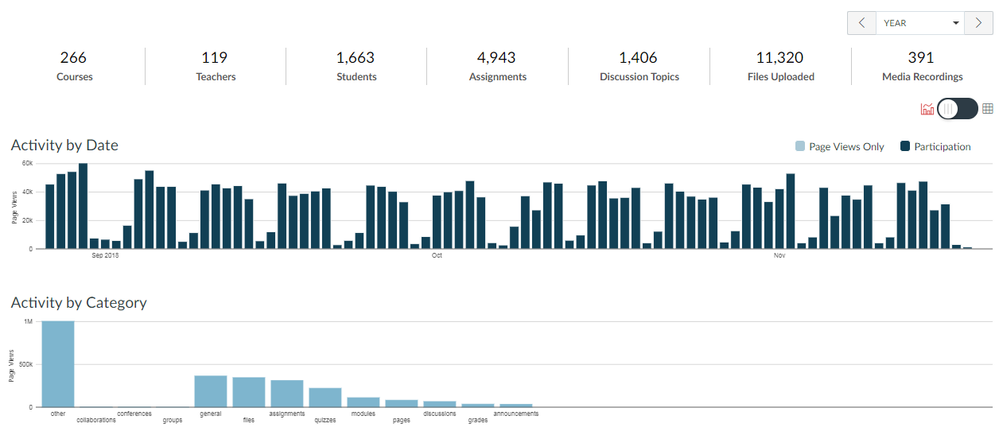999x431 pixels.
Task: Select the 11,320 Files Uploaded statistic
Action: pyautogui.click(x=779, y=66)
